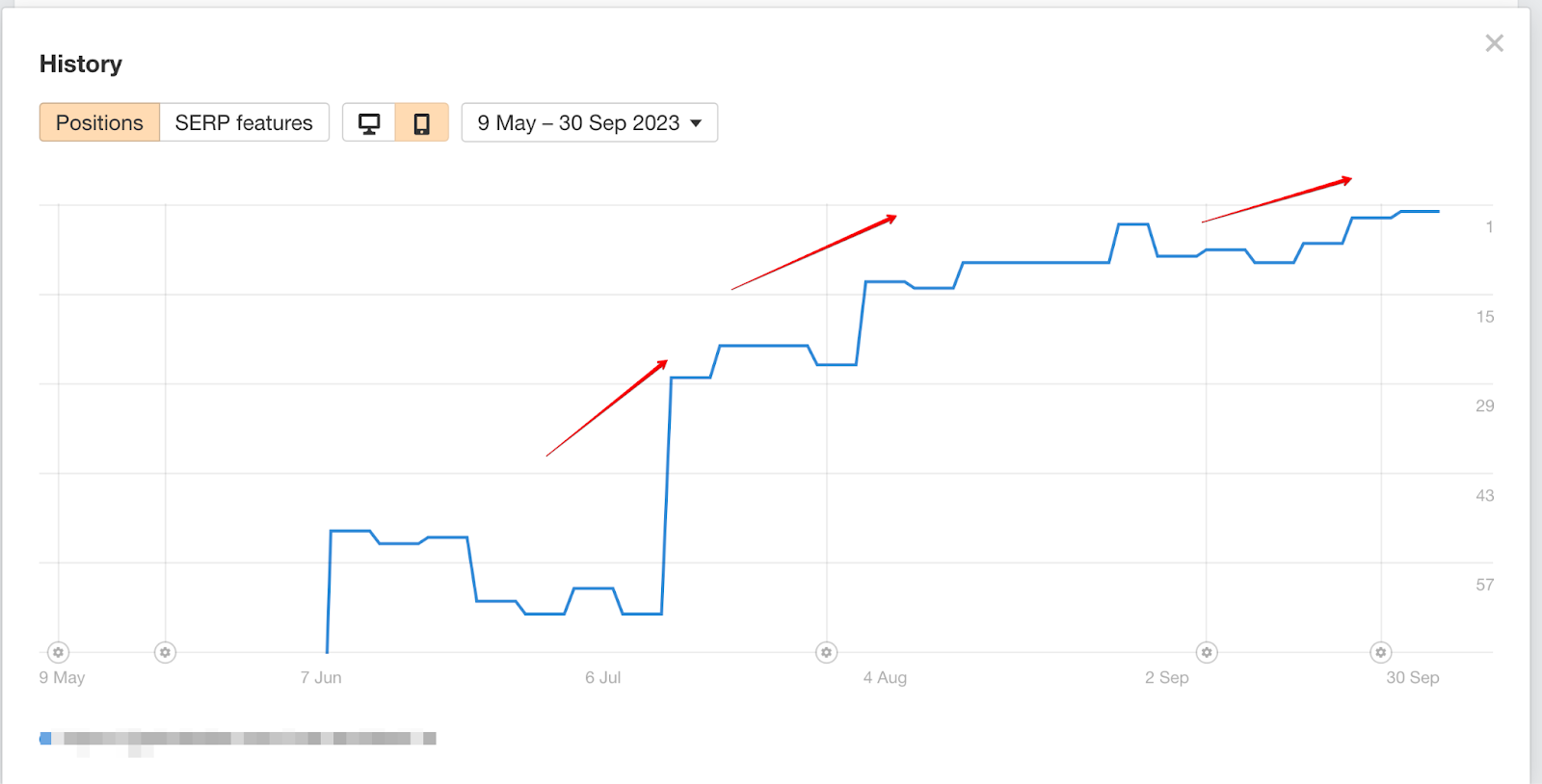The height and width of the screenshot is (784, 1542).
Task: Switch to SERP features tab
Action: pyautogui.click(x=244, y=122)
